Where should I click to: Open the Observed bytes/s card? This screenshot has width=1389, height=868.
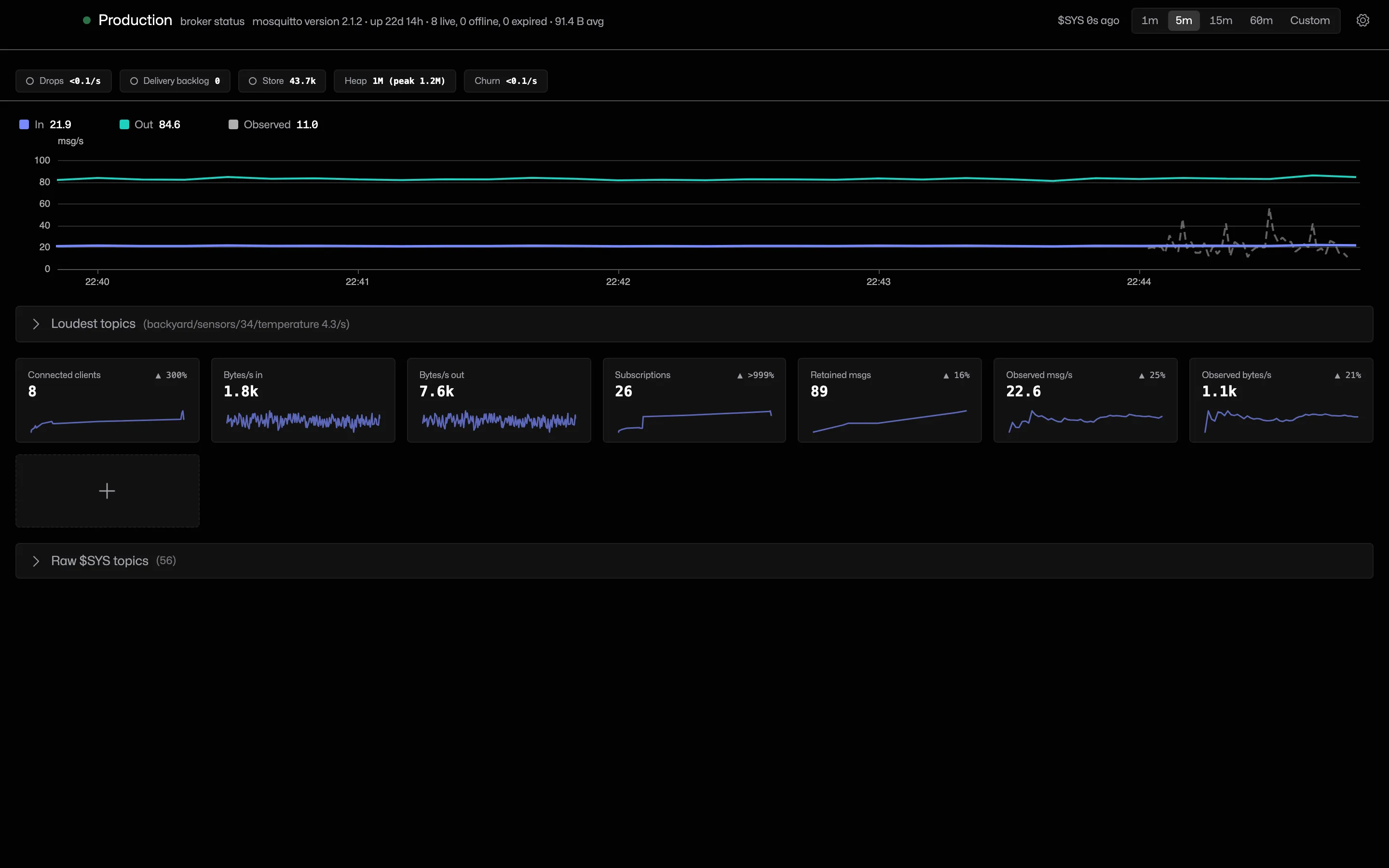tap(1281, 400)
